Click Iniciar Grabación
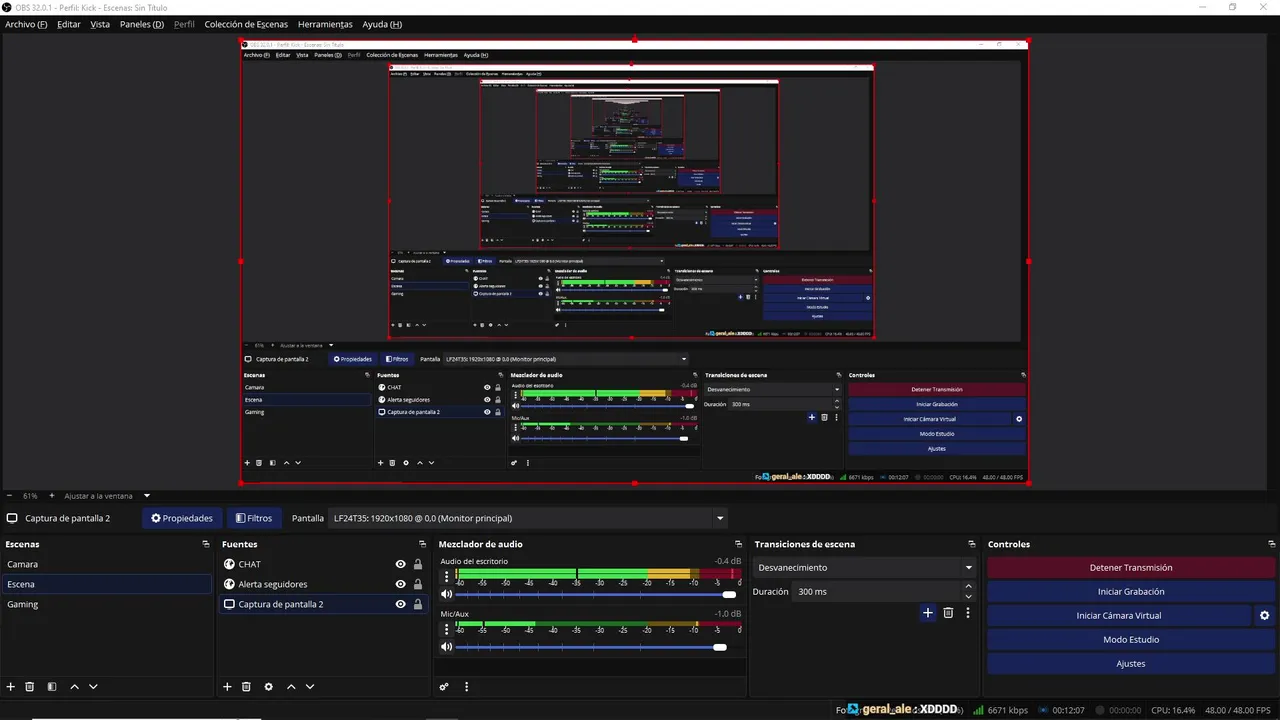 [1131, 592]
